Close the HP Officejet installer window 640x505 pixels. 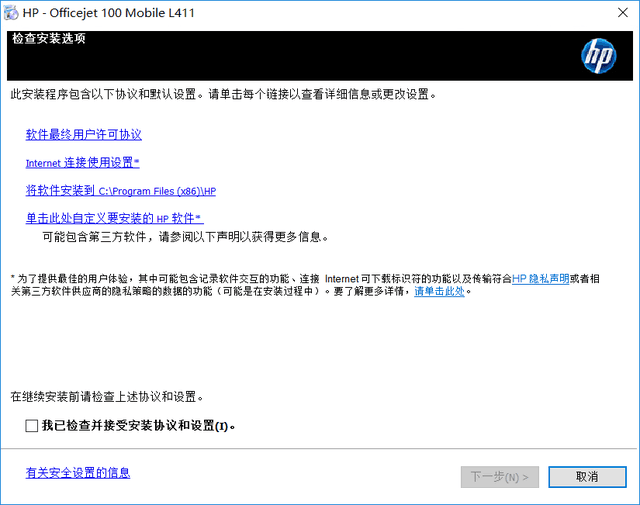(x=623, y=13)
